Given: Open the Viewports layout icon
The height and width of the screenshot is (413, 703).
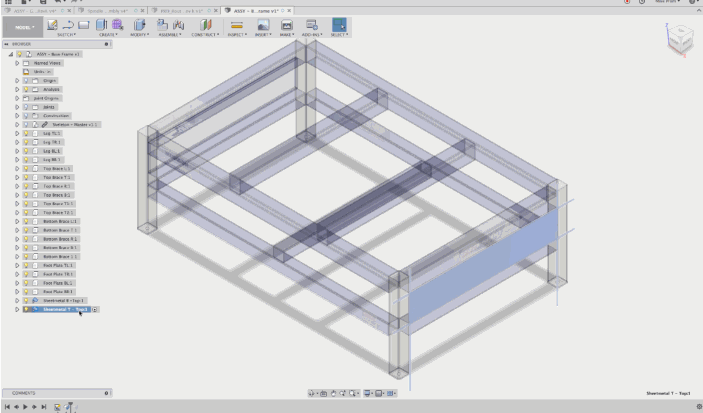Looking at the screenshot, I should tap(391, 393).
